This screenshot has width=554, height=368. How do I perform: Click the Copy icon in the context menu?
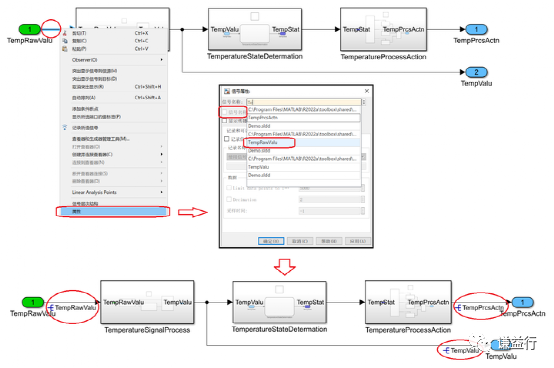(x=65, y=41)
